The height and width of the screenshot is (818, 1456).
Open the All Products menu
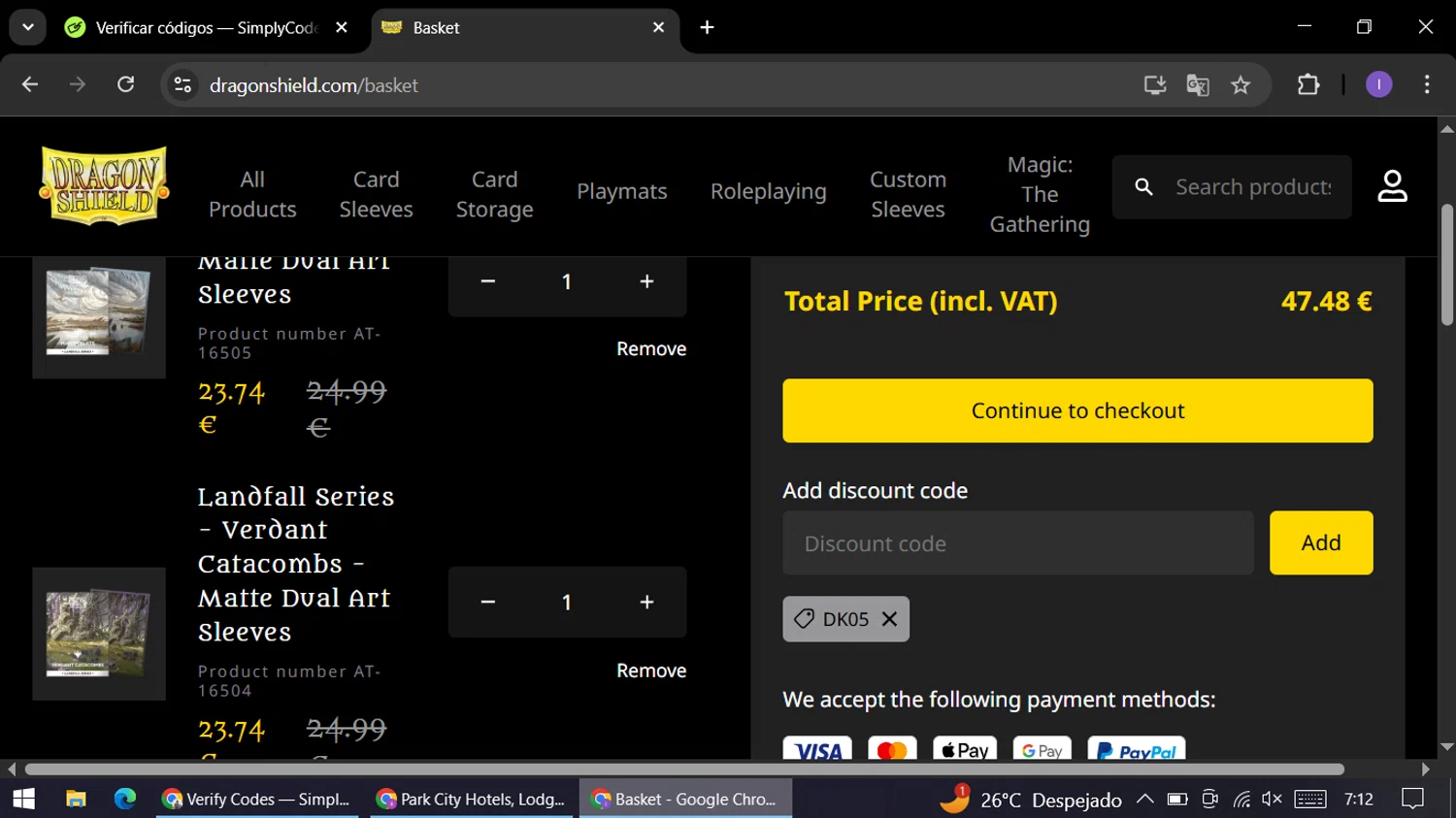252,194
